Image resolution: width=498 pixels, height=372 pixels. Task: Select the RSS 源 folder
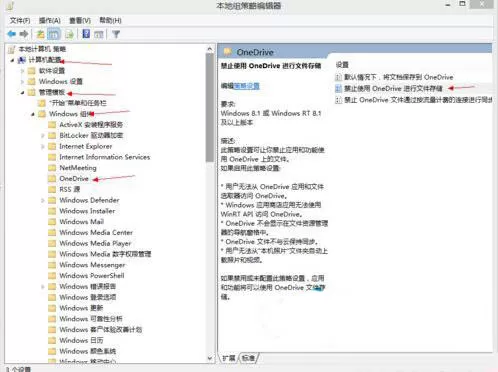pos(70,189)
